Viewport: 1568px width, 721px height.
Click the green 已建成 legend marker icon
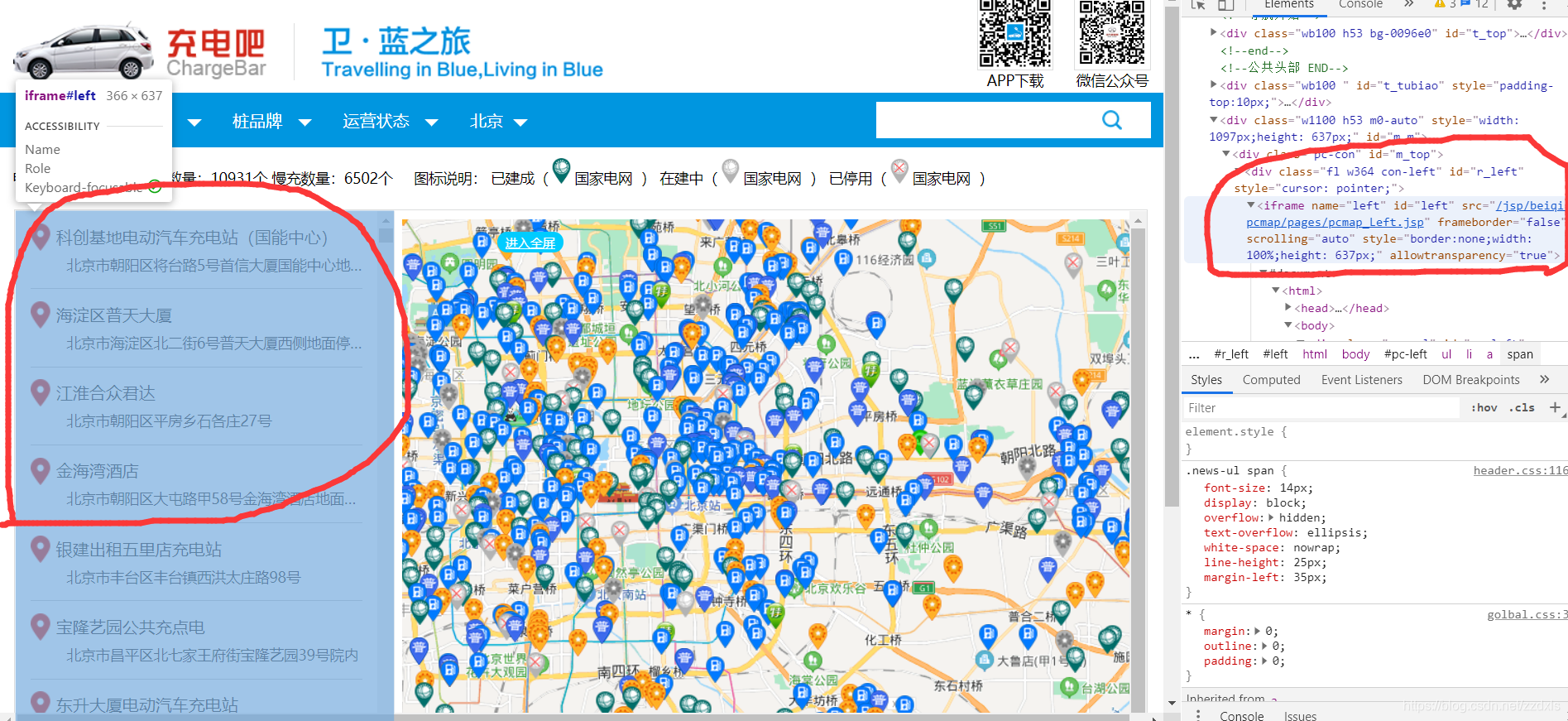[561, 171]
